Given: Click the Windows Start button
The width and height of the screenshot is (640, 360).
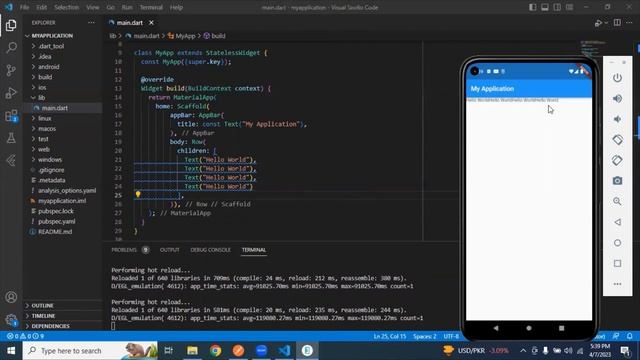Looking at the screenshot, I should pyautogui.click(x=11, y=351).
